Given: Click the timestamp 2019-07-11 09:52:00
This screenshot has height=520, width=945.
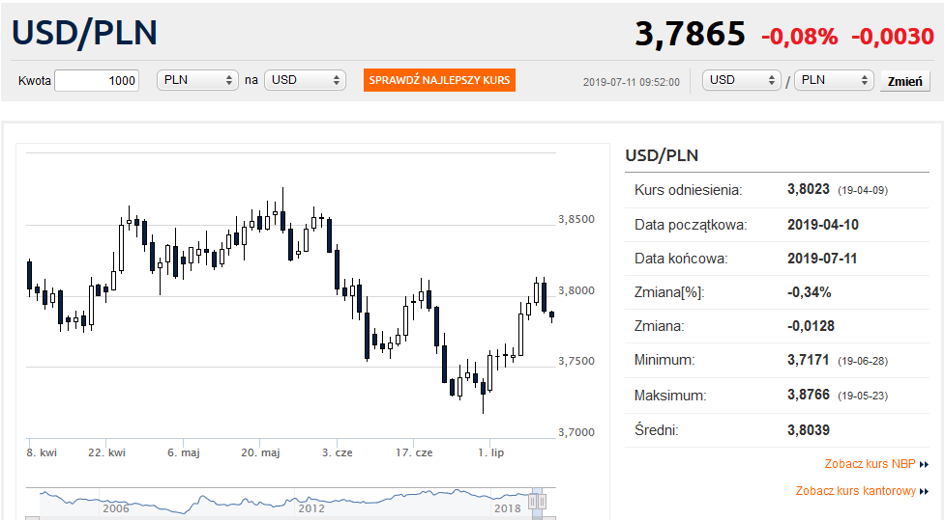Looking at the screenshot, I should [631, 82].
